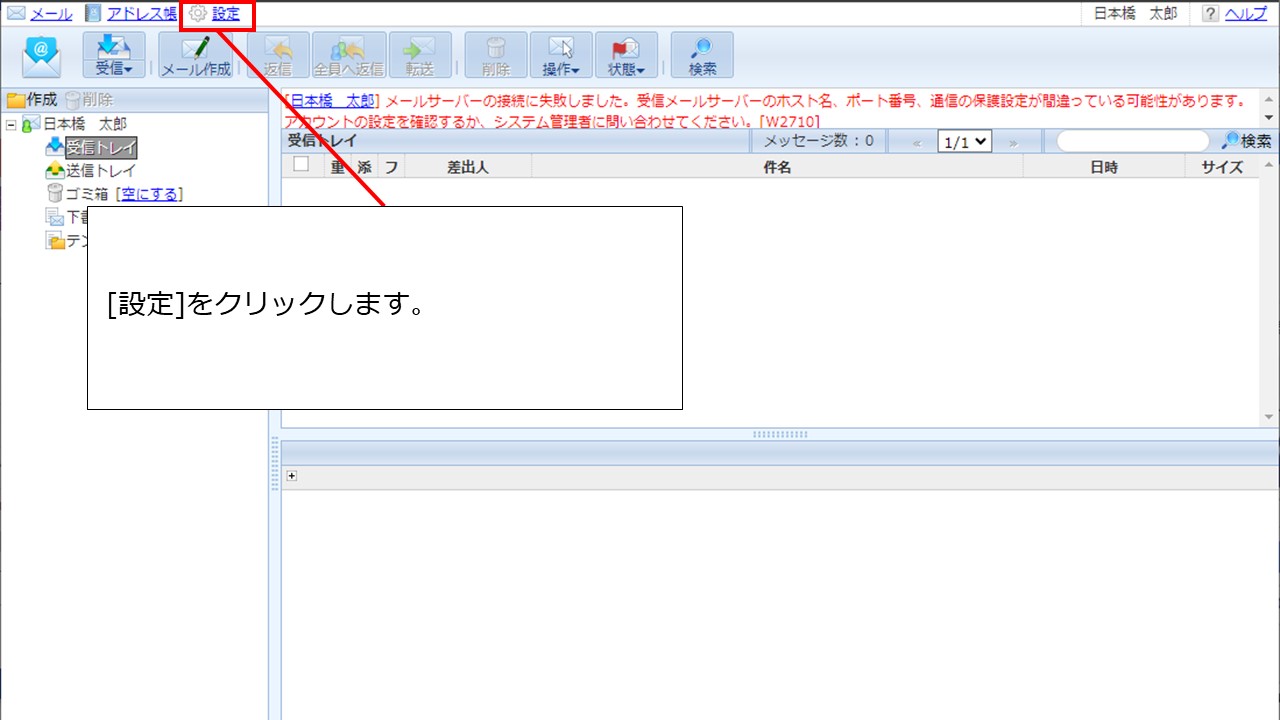Click the Compose mail (メール作成) icon
This screenshot has height=720, width=1280.
point(196,55)
